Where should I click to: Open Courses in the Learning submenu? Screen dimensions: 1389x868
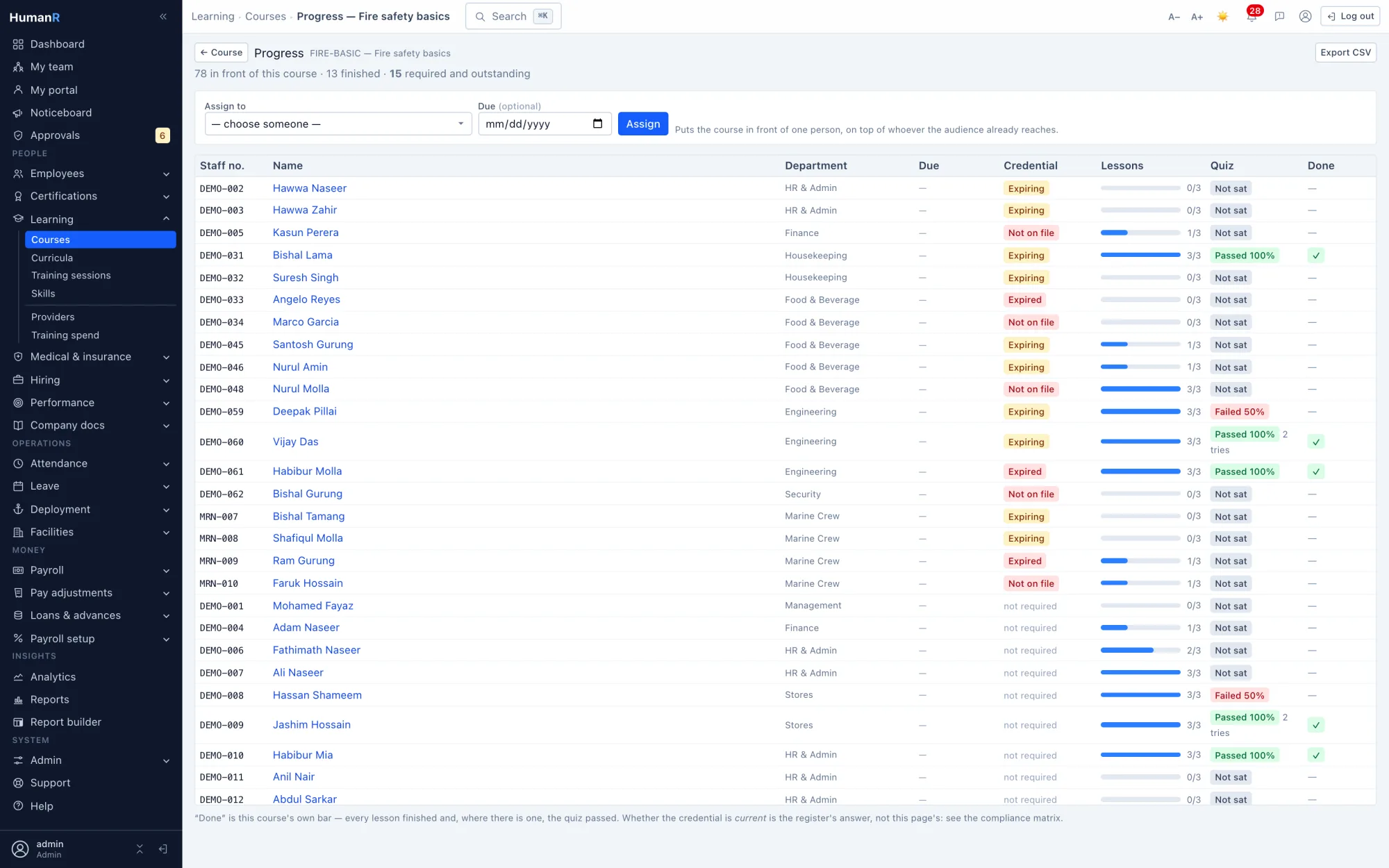point(101,240)
